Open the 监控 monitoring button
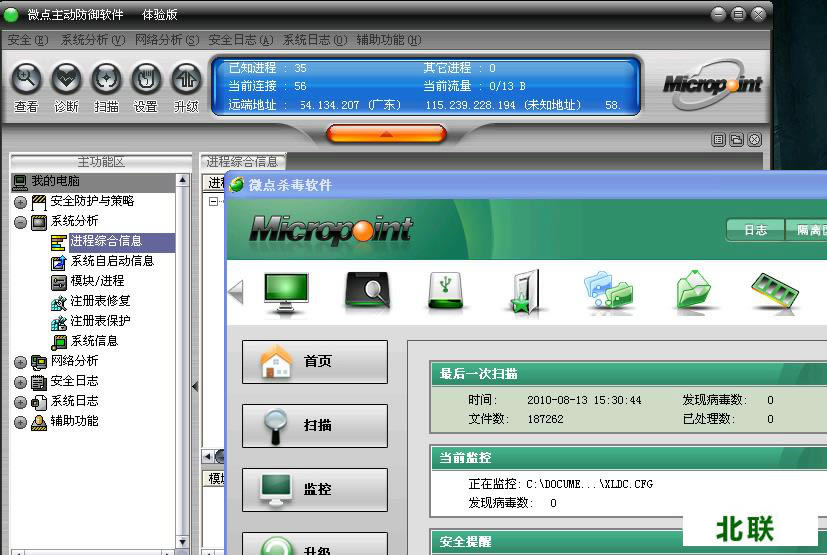 (314, 489)
